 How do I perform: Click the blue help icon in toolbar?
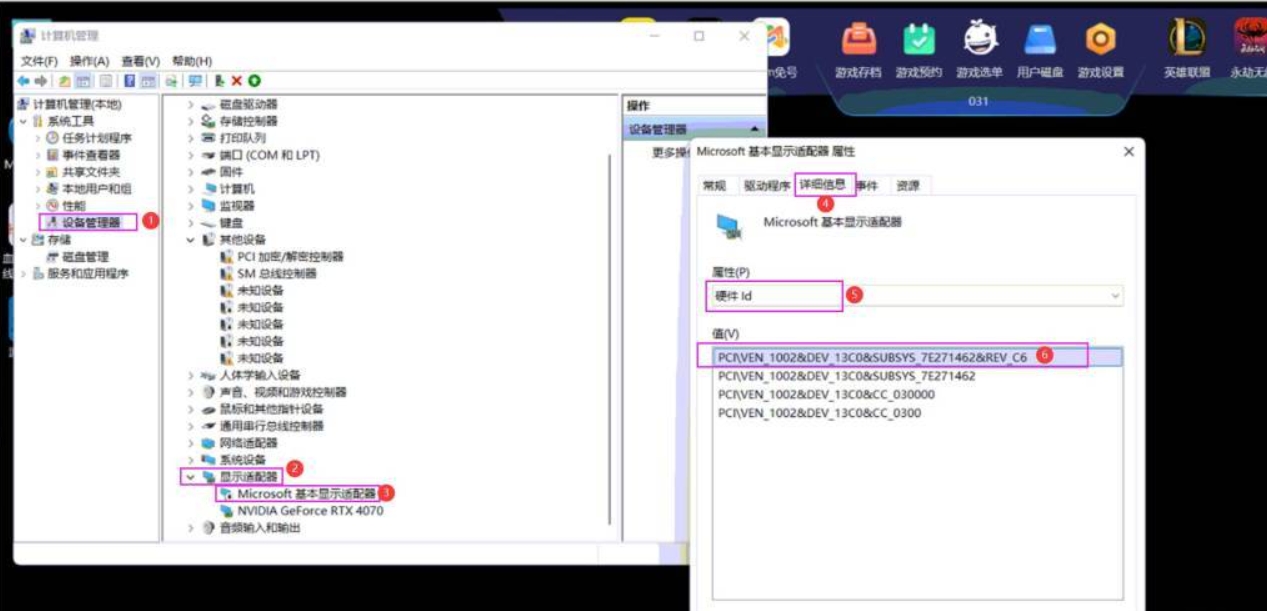click(x=130, y=81)
